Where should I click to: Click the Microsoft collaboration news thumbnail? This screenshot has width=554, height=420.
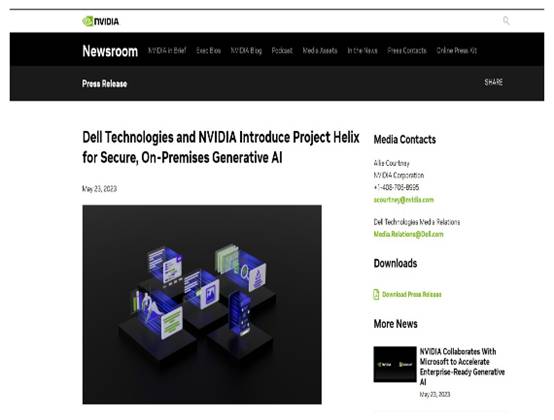(x=395, y=364)
